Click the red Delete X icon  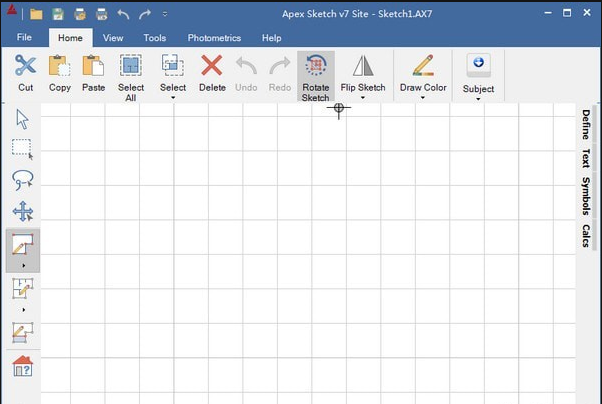(212, 65)
